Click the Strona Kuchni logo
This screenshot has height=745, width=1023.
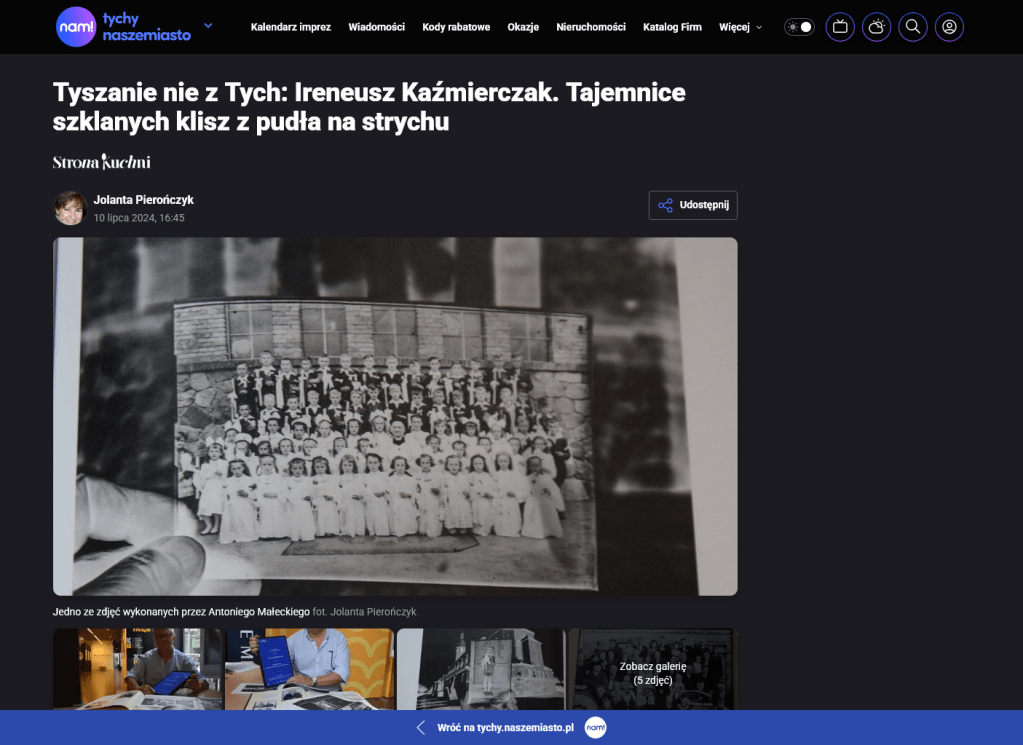pyautogui.click(x=102, y=162)
